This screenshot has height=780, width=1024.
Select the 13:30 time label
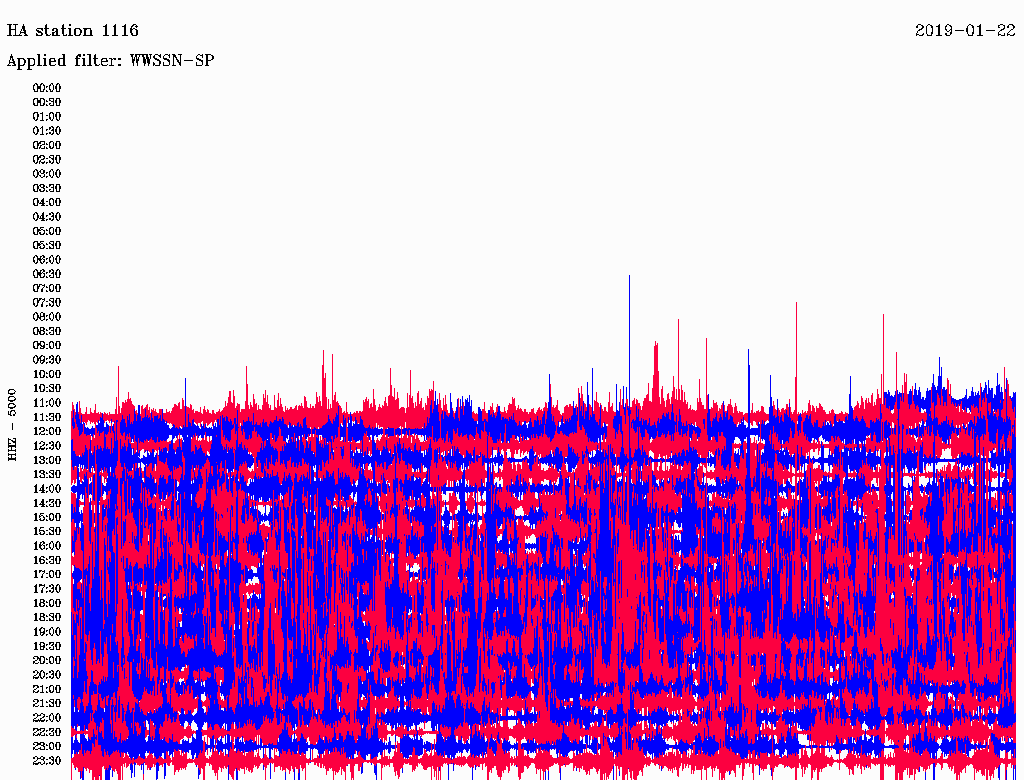click(47, 474)
